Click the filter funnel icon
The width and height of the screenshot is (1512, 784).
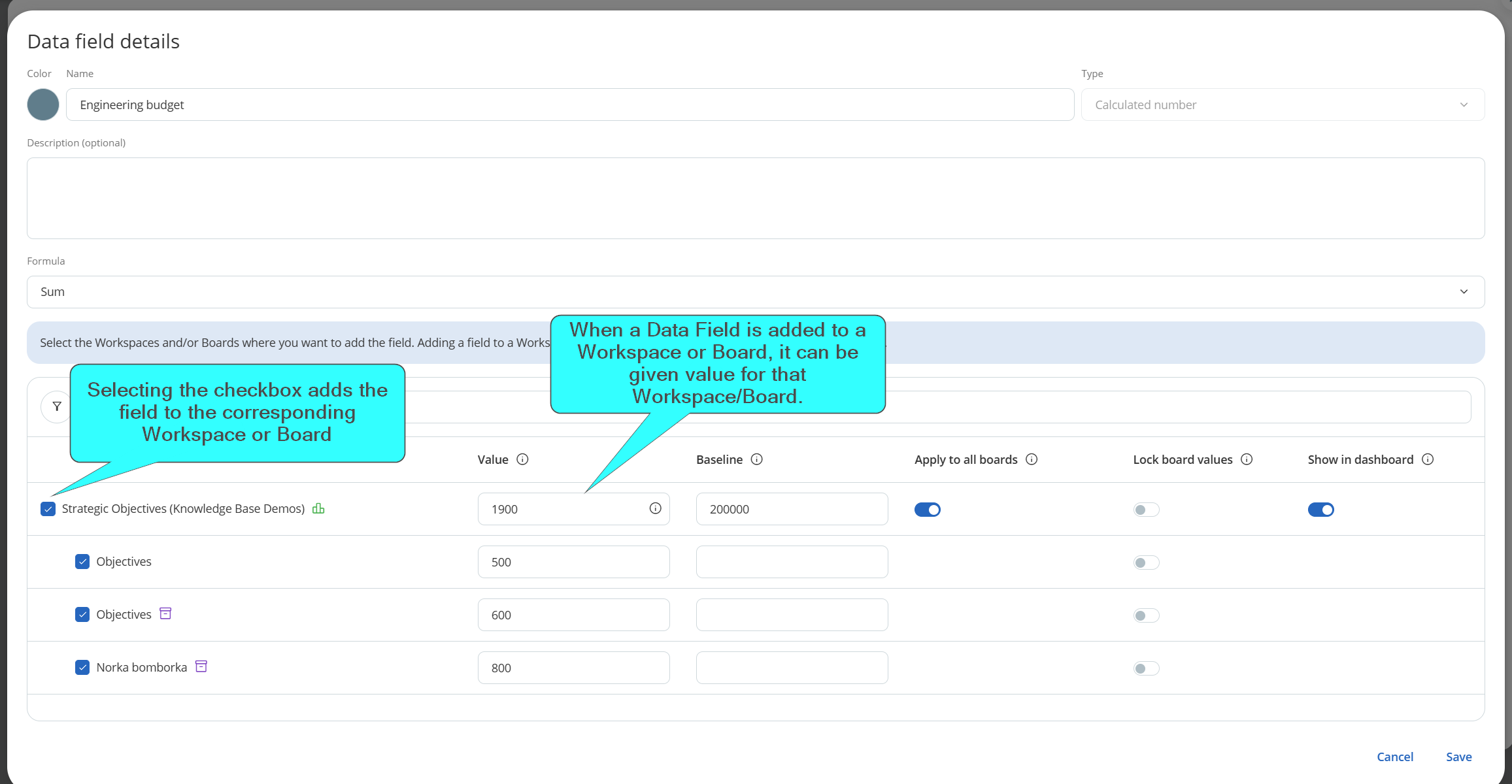point(57,406)
